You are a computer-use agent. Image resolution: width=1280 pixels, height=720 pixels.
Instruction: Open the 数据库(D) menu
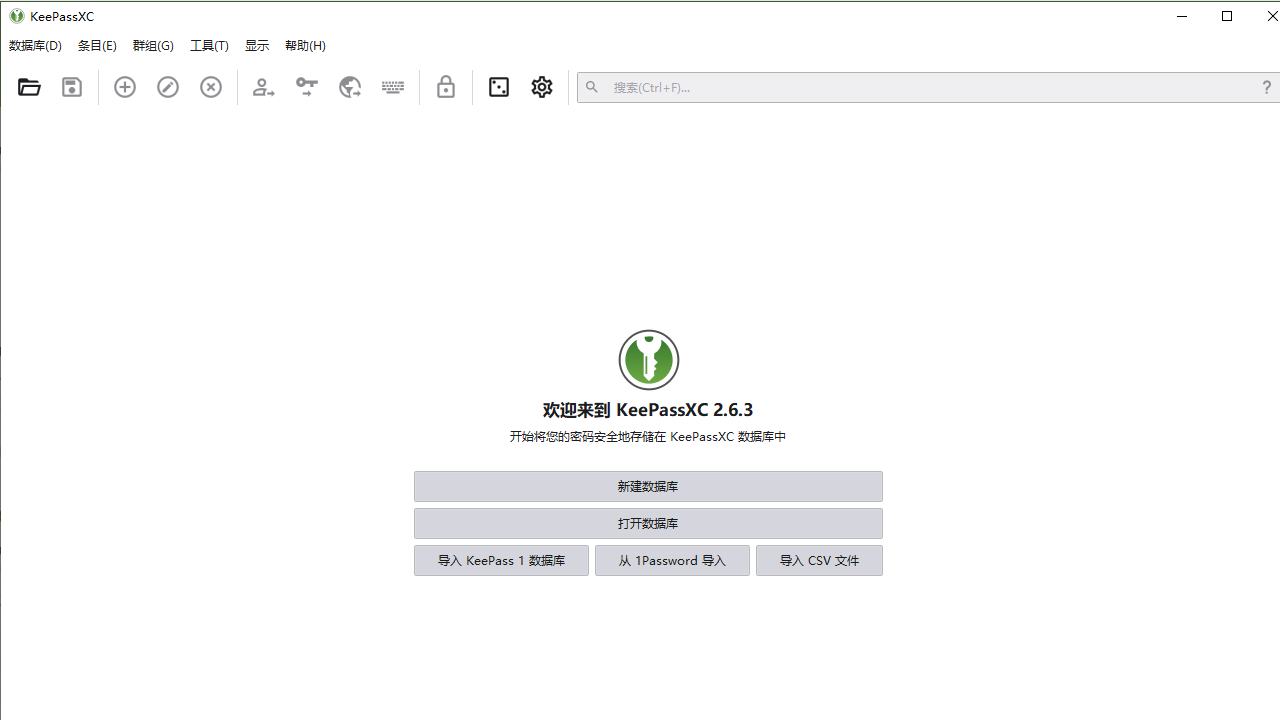click(x=34, y=45)
